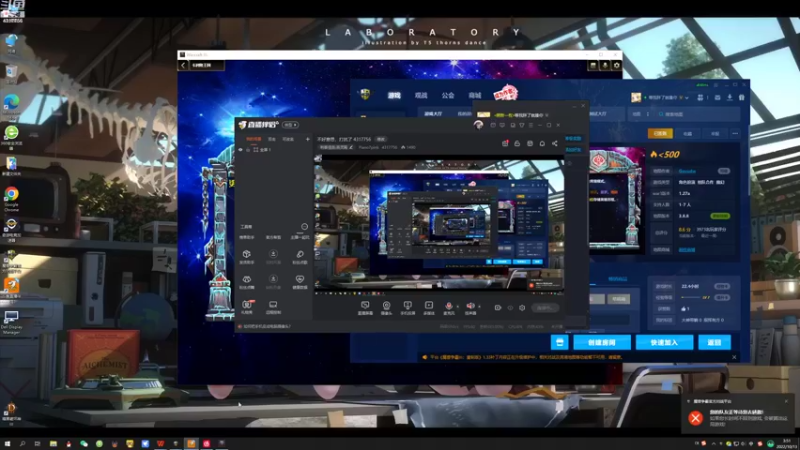Open the hamburger menu in streaming title bar
Image resolution: width=800 pixels, height=450 pixels.
pyautogui.click(x=531, y=125)
